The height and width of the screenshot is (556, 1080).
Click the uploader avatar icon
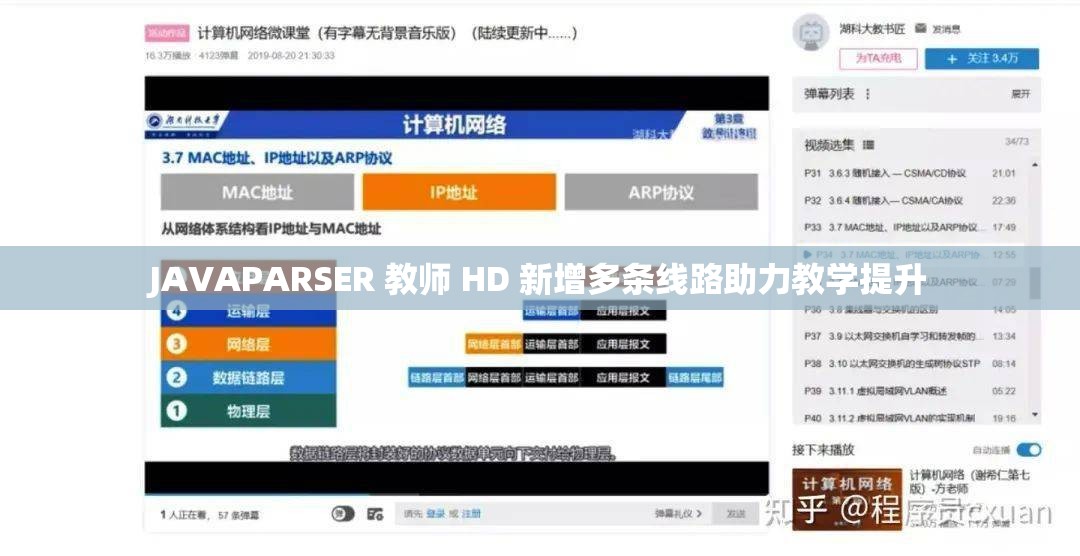(x=811, y=32)
